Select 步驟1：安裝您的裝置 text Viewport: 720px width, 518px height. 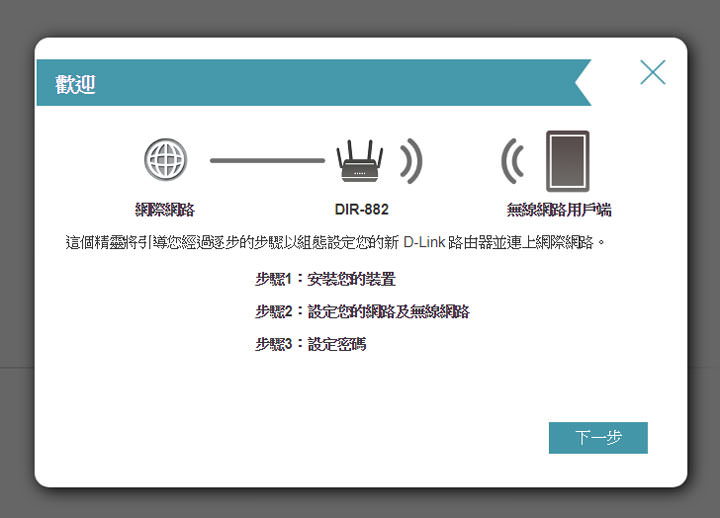click(325, 279)
